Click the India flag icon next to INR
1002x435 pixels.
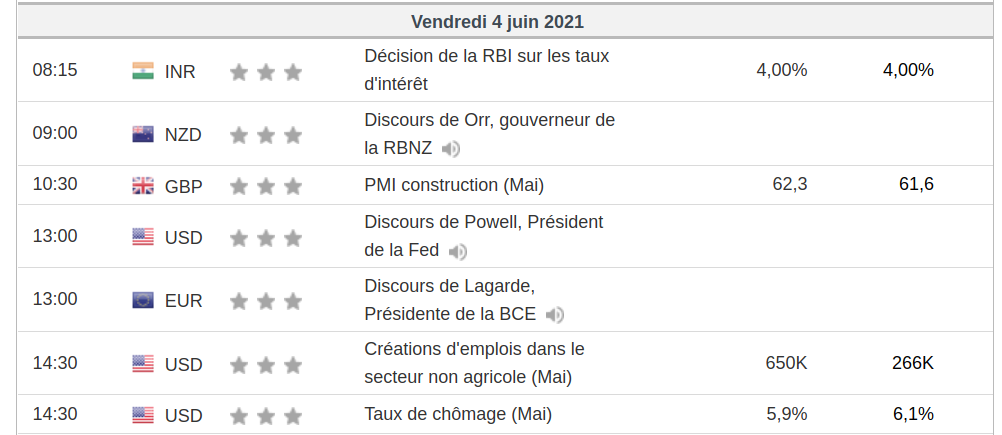[x=143, y=71]
